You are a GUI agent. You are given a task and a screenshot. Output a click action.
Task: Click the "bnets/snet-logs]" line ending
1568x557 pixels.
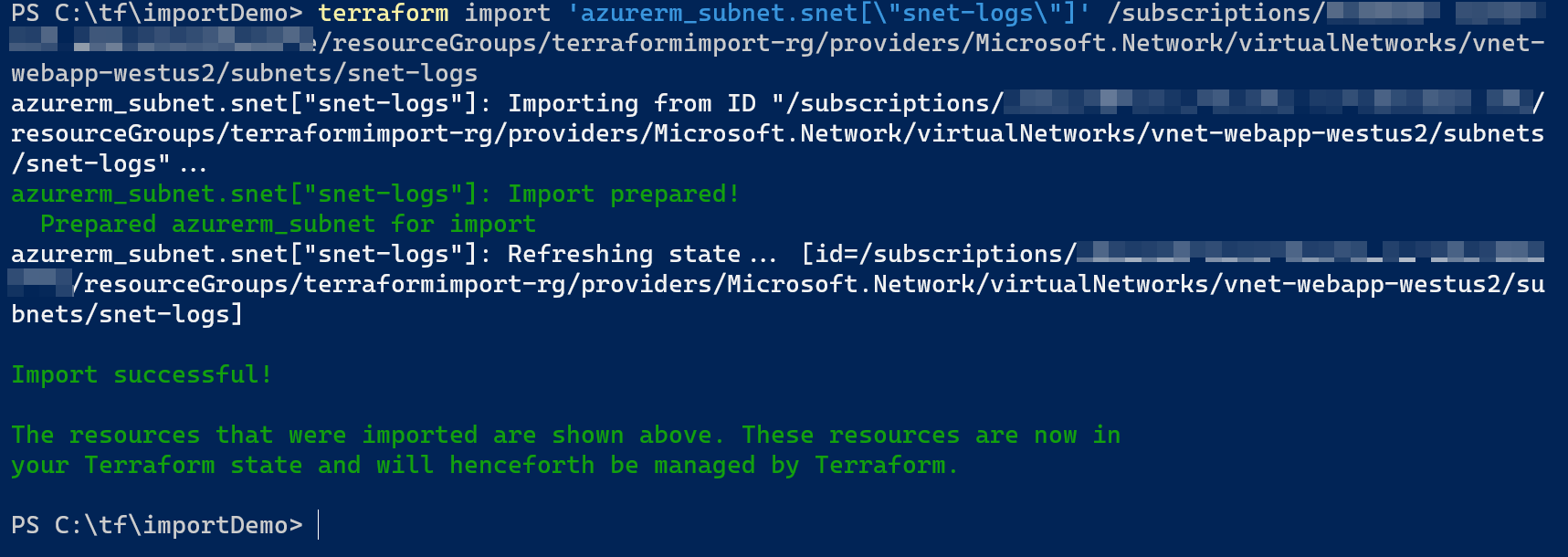(127, 314)
